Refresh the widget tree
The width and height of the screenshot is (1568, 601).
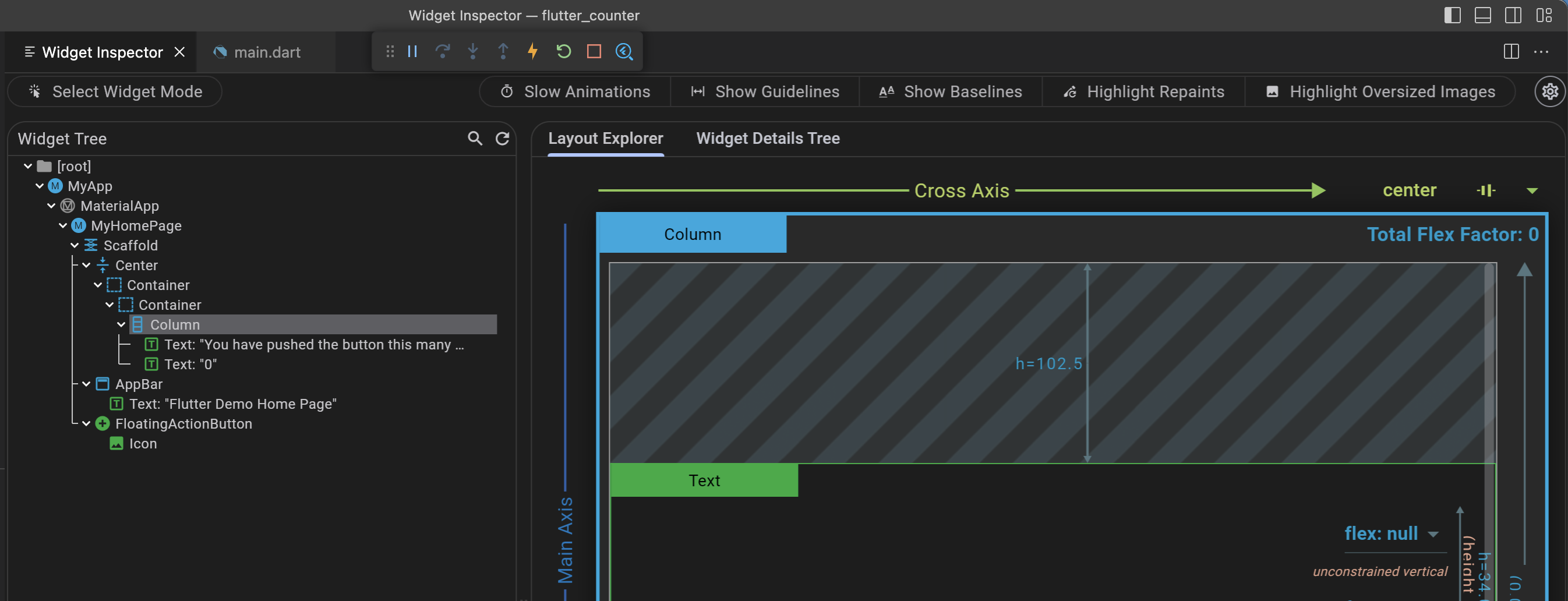(502, 138)
